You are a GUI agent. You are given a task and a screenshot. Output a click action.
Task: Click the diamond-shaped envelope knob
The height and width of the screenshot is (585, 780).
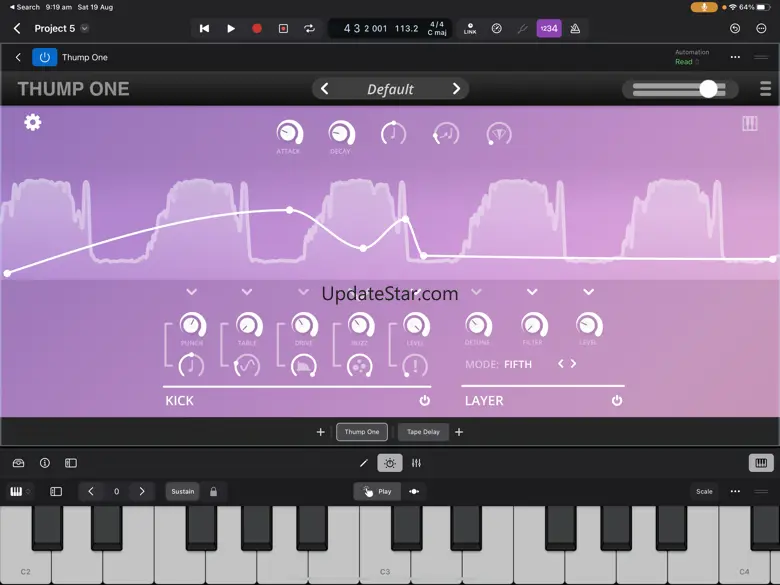pos(499,133)
